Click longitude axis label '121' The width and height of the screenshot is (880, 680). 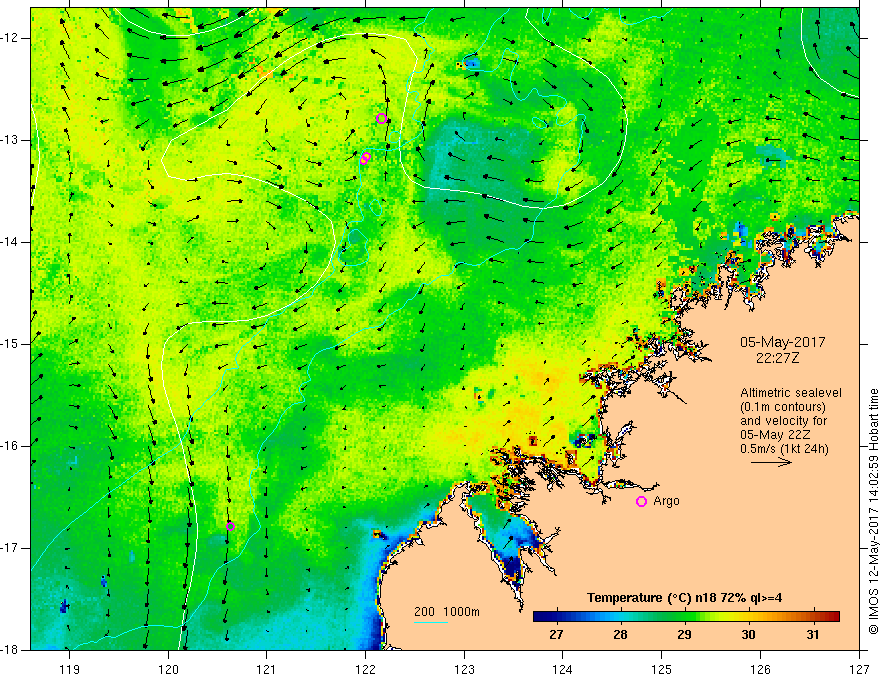coord(267,669)
